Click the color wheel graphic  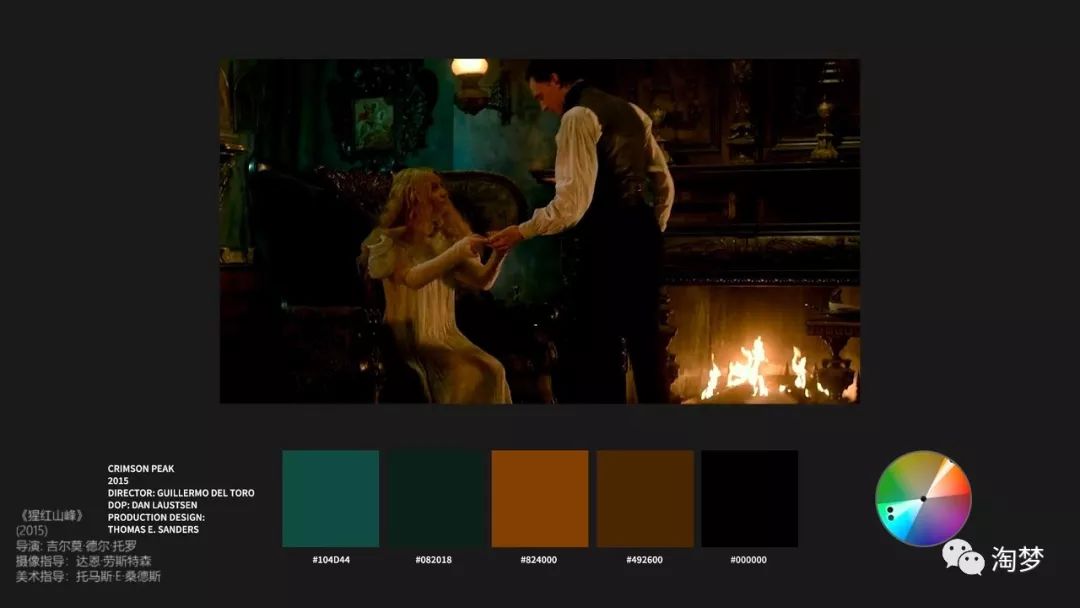click(x=923, y=498)
